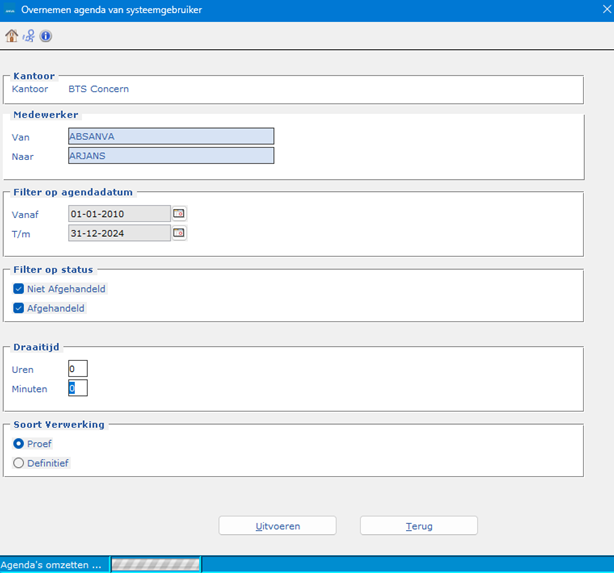
Task: Uncheck the Niet Afgehandeld checkbox
Action: pos(20,289)
